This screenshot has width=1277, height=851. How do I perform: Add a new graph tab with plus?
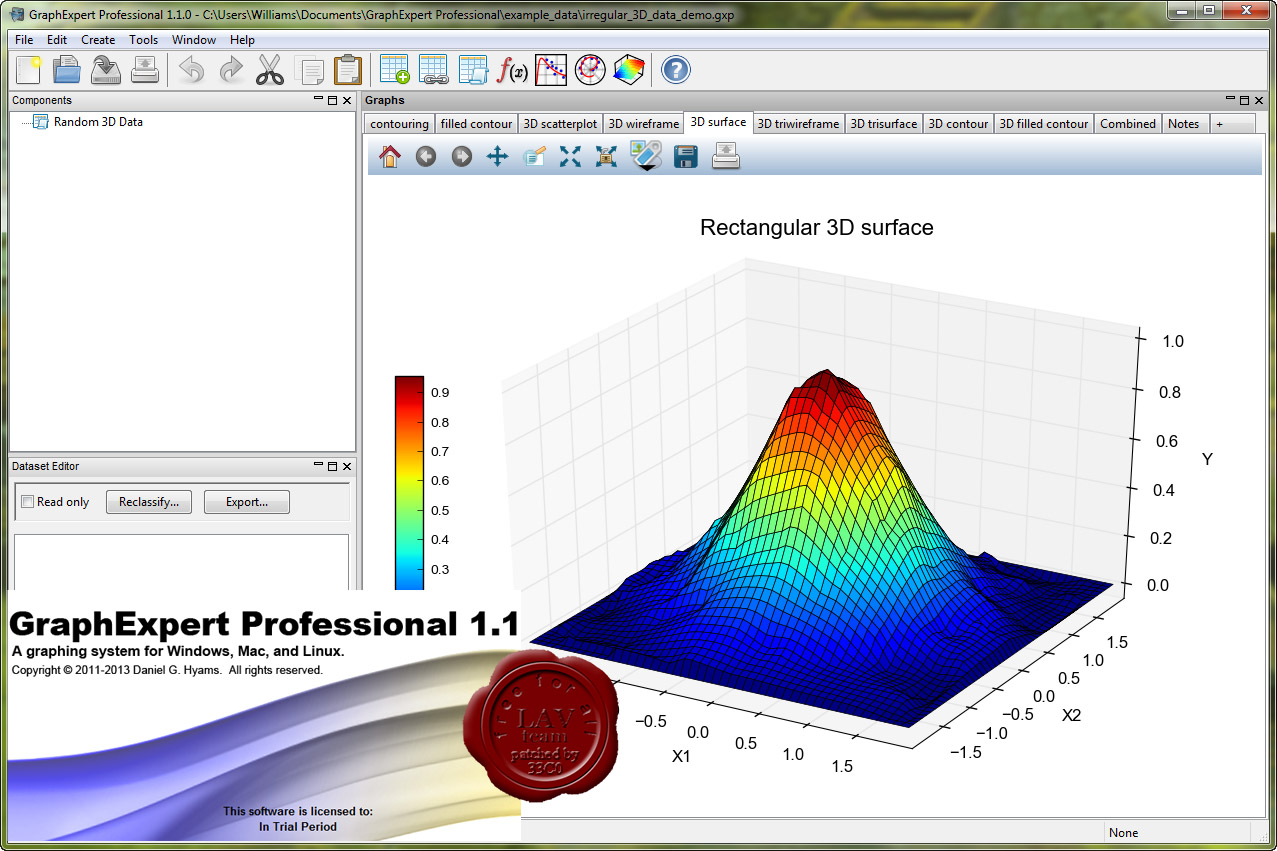click(1220, 124)
